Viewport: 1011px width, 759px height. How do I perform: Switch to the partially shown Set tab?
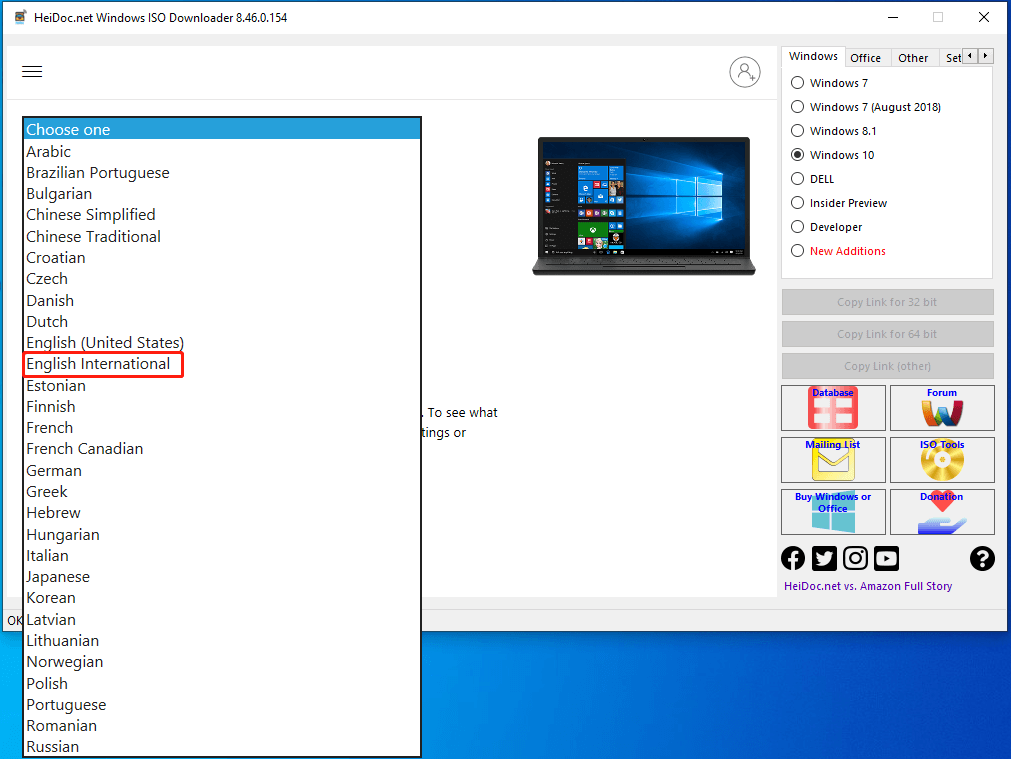point(952,58)
